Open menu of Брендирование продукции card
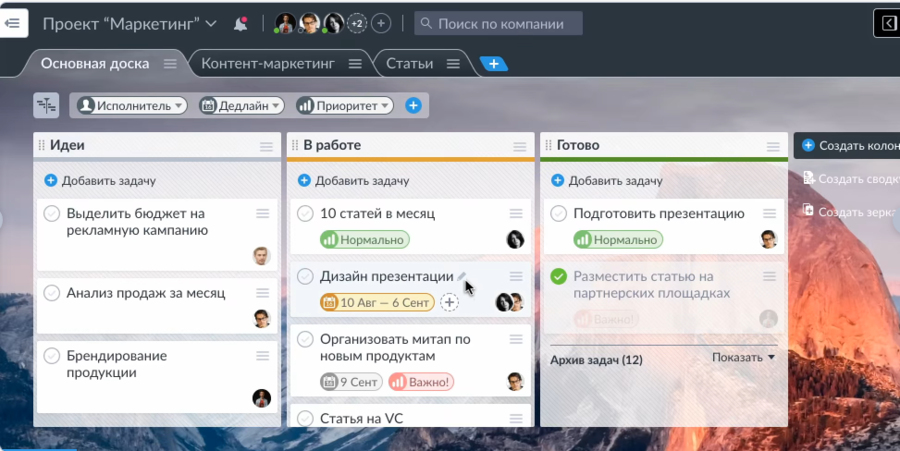The image size is (900, 451). pyautogui.click(x=263, y=356)
